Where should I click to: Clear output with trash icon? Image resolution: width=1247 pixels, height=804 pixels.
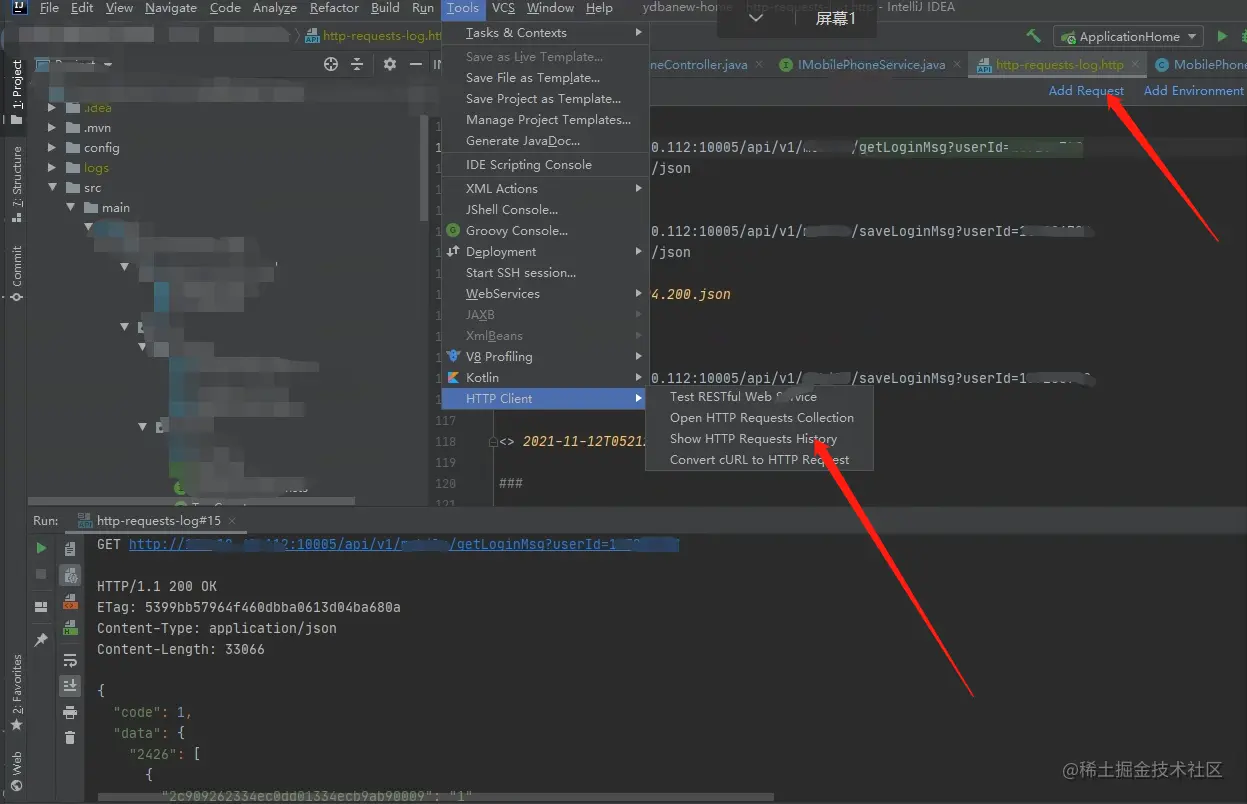[x=70, y=738]
